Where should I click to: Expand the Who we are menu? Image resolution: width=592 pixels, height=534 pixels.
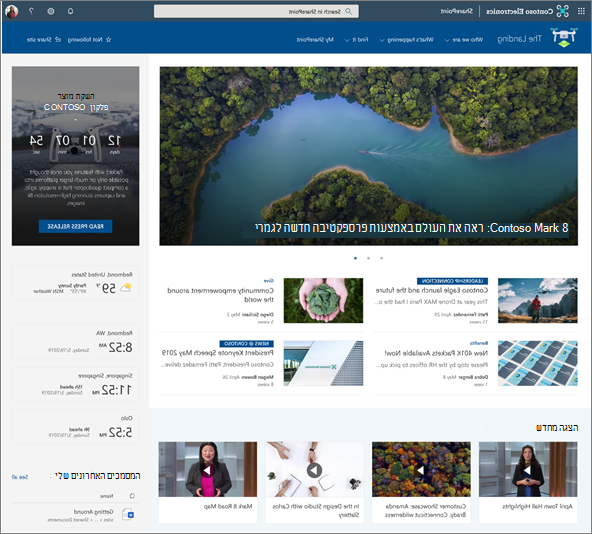[464, 40]
